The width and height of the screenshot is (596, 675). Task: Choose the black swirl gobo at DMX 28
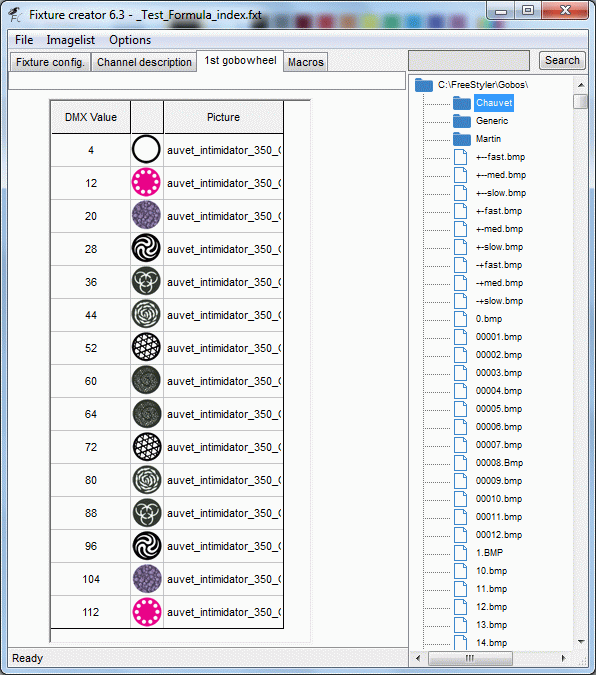coord(146,249)
